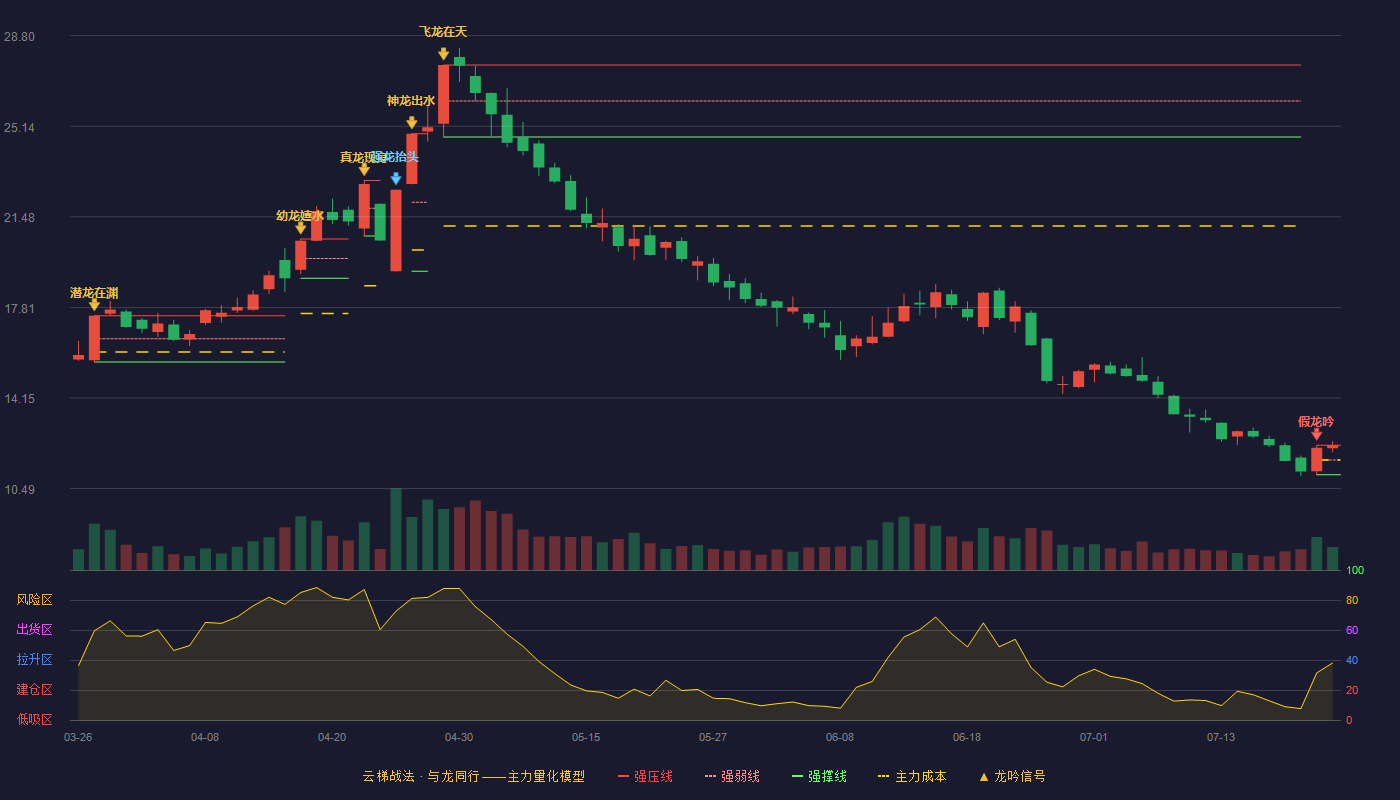Click the 28.80 price axis label
The width and height of the screenshot is (1400, 800).
coord(19,37)
